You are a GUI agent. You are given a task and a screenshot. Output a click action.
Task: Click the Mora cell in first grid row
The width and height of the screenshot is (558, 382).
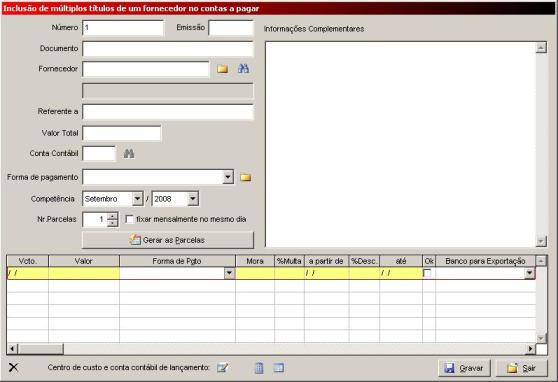click(x=255, y=273)
